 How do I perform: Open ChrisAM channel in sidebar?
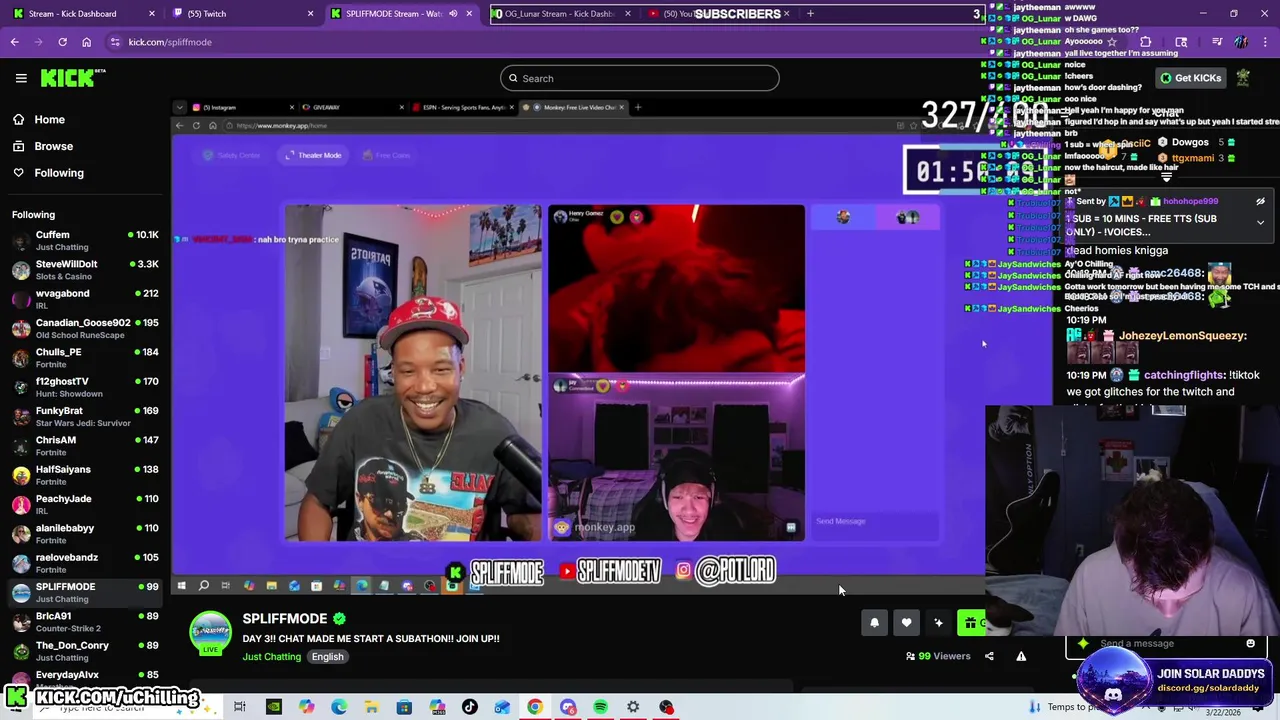(x=84, y=446)
